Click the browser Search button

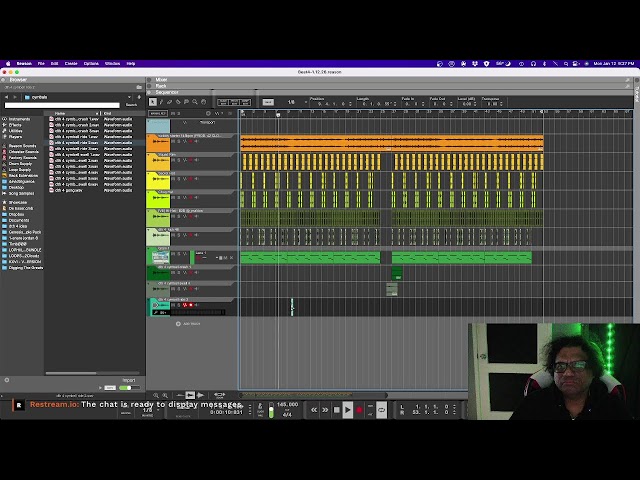tap(131, 105)
